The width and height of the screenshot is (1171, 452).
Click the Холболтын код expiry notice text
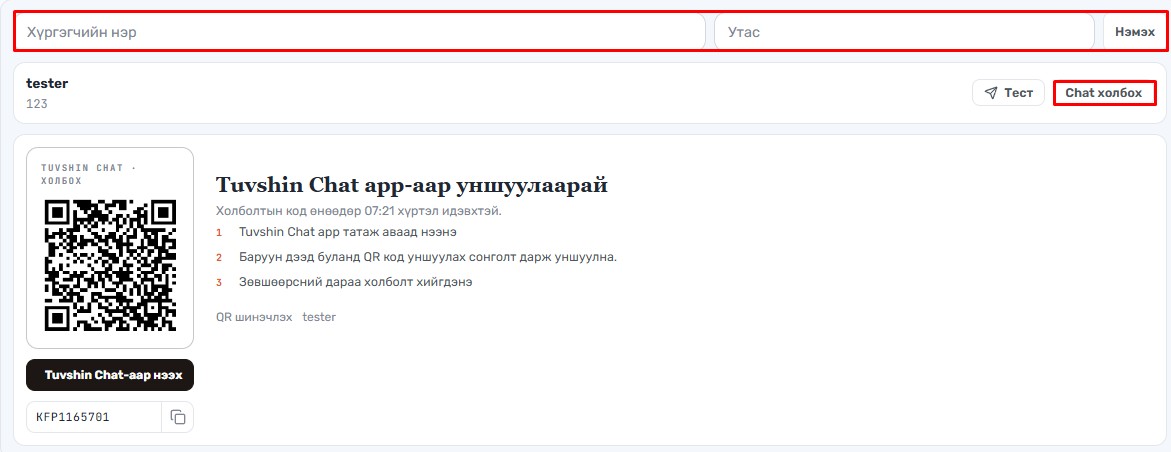pyautogui.click(x=358, y=211)
